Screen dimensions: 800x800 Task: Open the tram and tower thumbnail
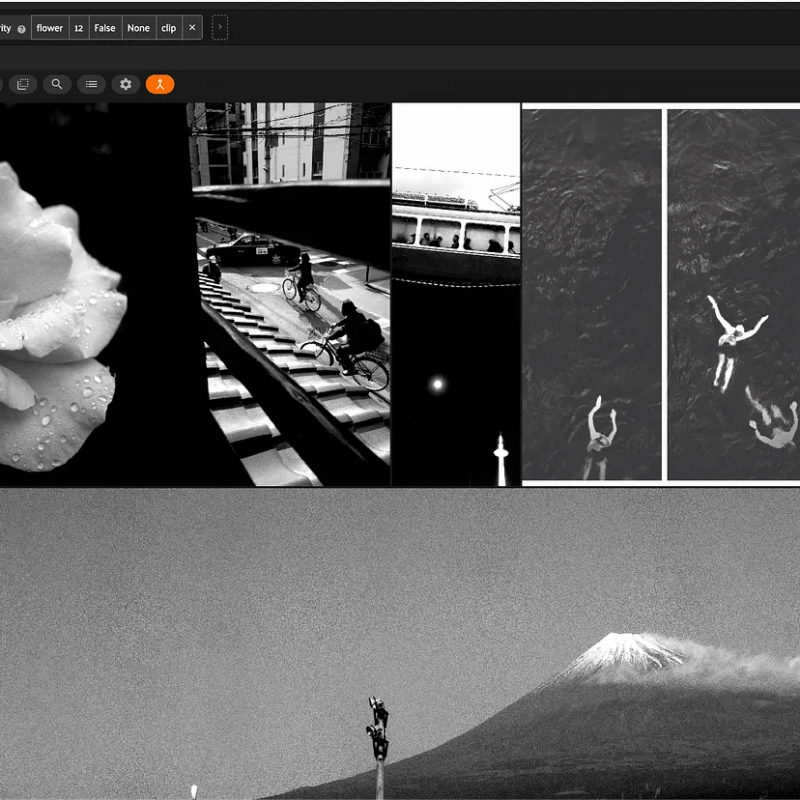[456, 294]
